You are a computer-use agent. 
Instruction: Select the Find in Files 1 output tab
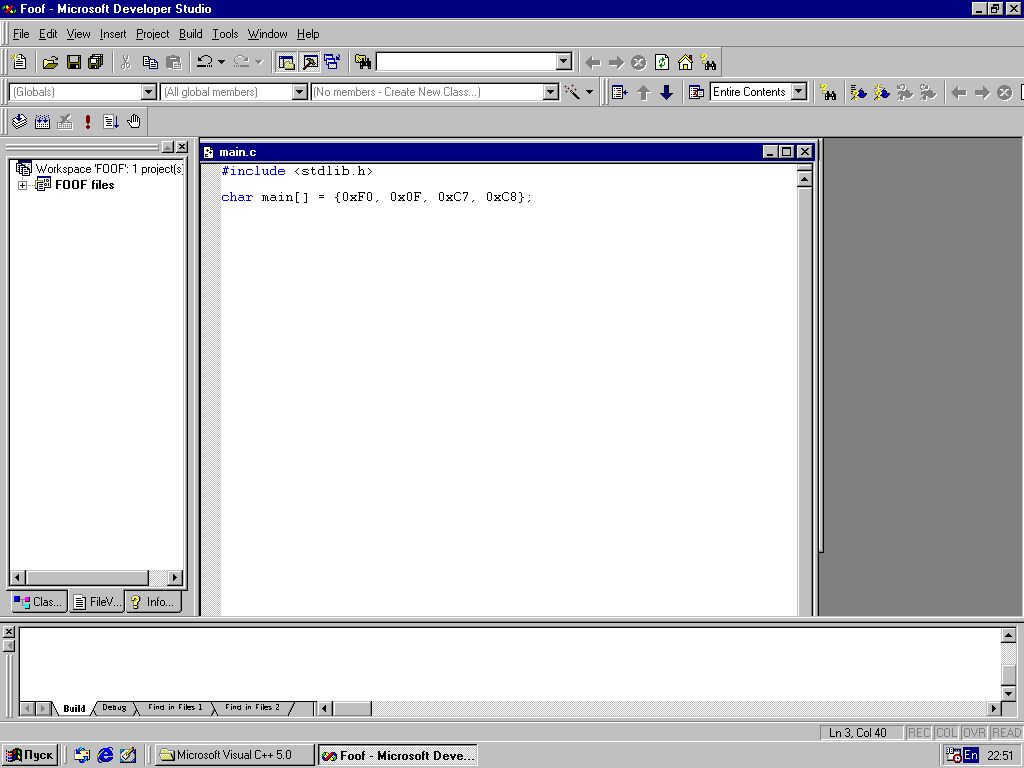(x=175, y=707)
